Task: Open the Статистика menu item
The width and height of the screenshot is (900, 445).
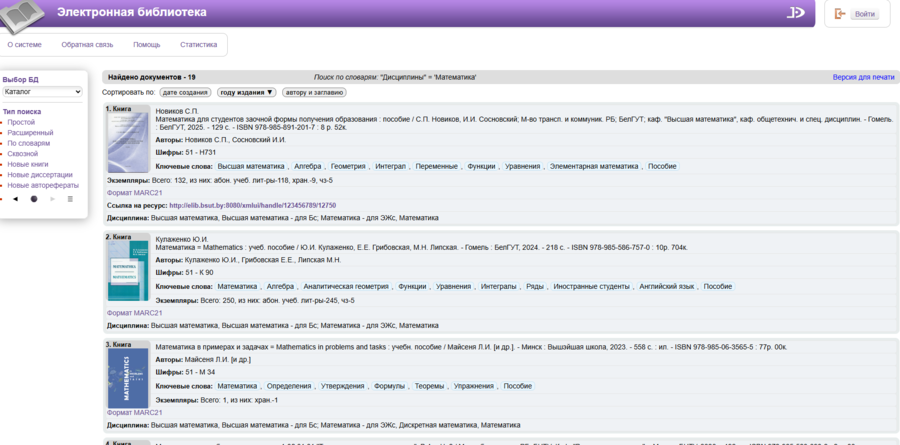Action: tap(199, 44)
